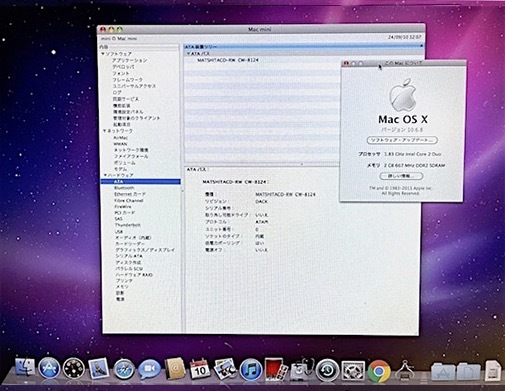505x391 pixels.
Task: Launch Google Chrome from the Dock
Action: [x=379, y=371]
